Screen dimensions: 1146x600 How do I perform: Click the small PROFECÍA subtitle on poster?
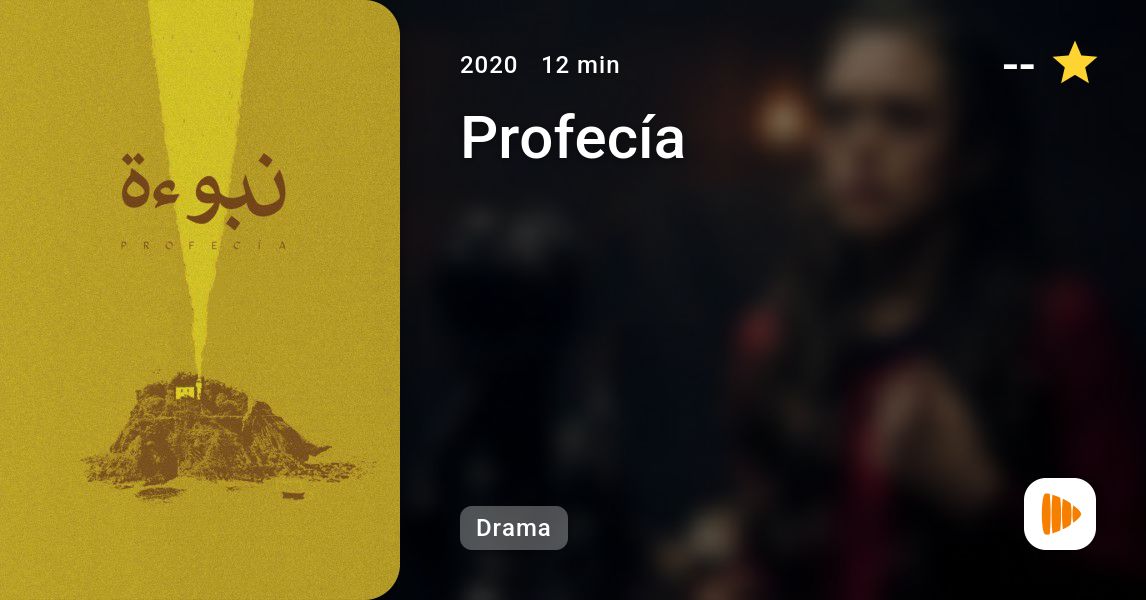point(204,246)
